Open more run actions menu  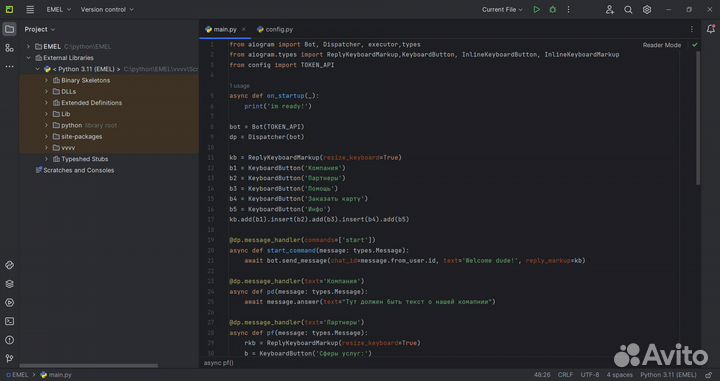(568, 9)
